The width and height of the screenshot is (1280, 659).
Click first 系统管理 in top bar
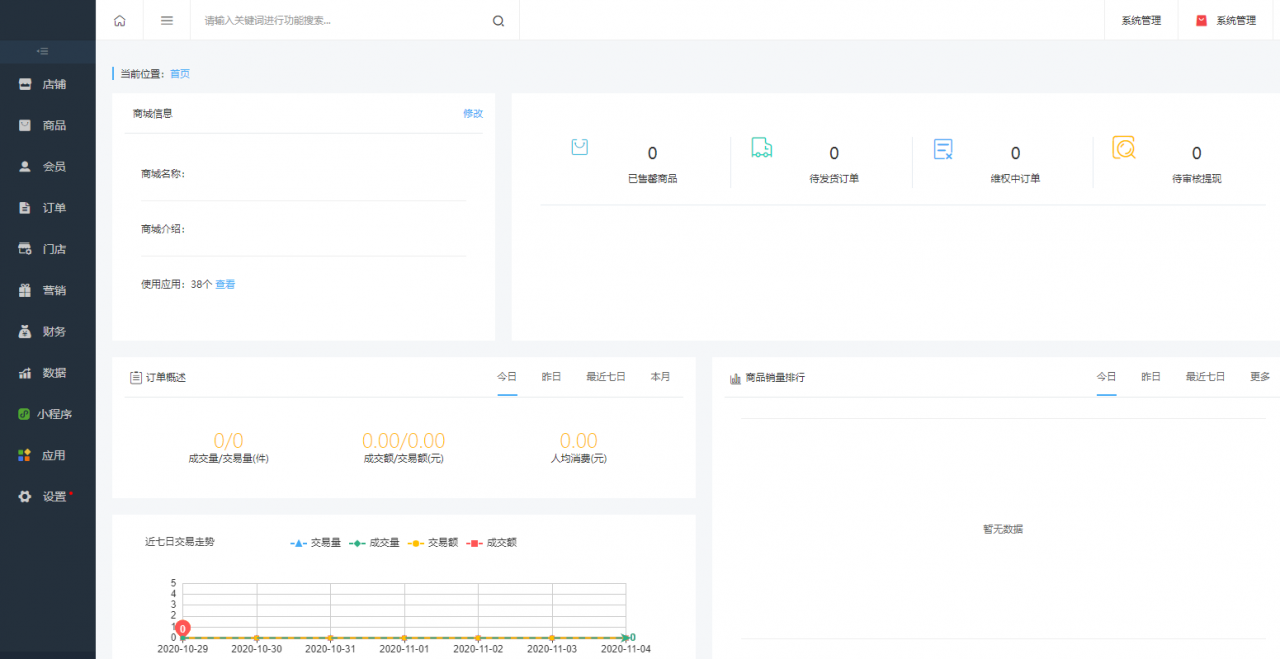1141,20
